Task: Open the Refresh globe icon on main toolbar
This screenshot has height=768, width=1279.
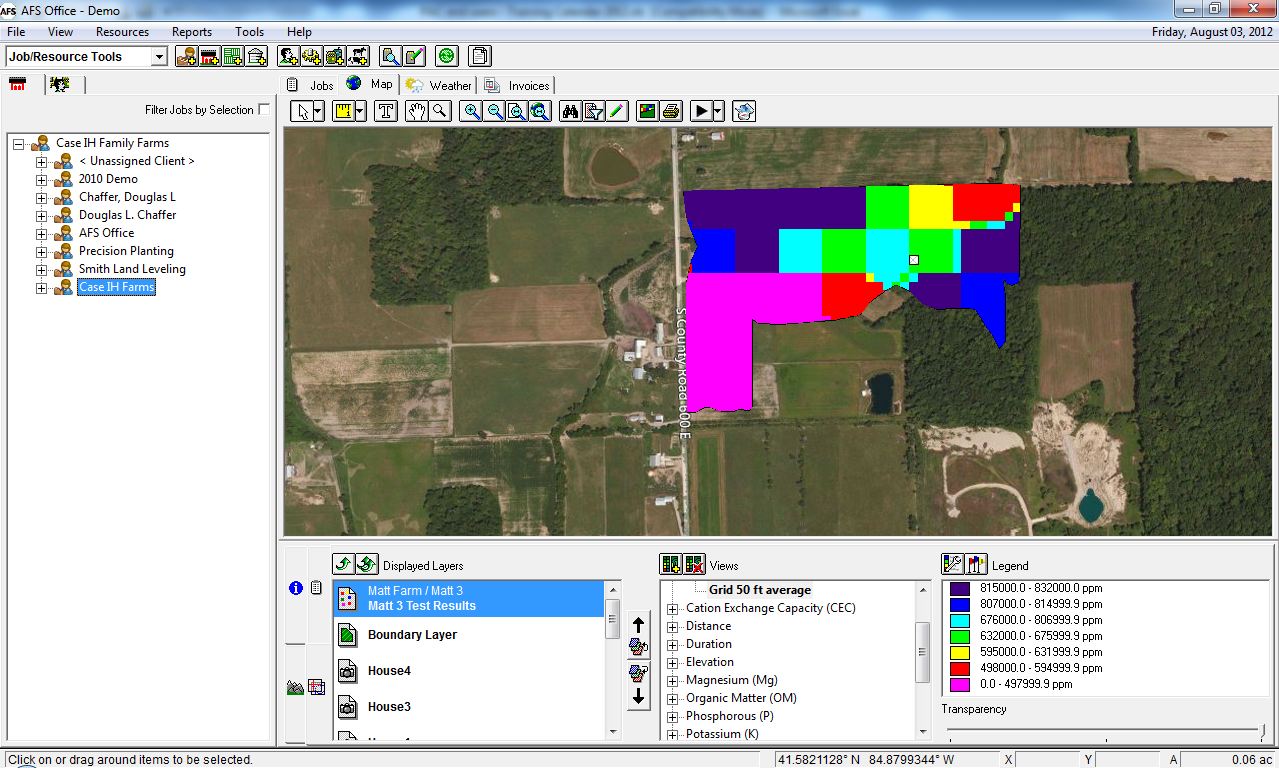Action: pos(447,56)
